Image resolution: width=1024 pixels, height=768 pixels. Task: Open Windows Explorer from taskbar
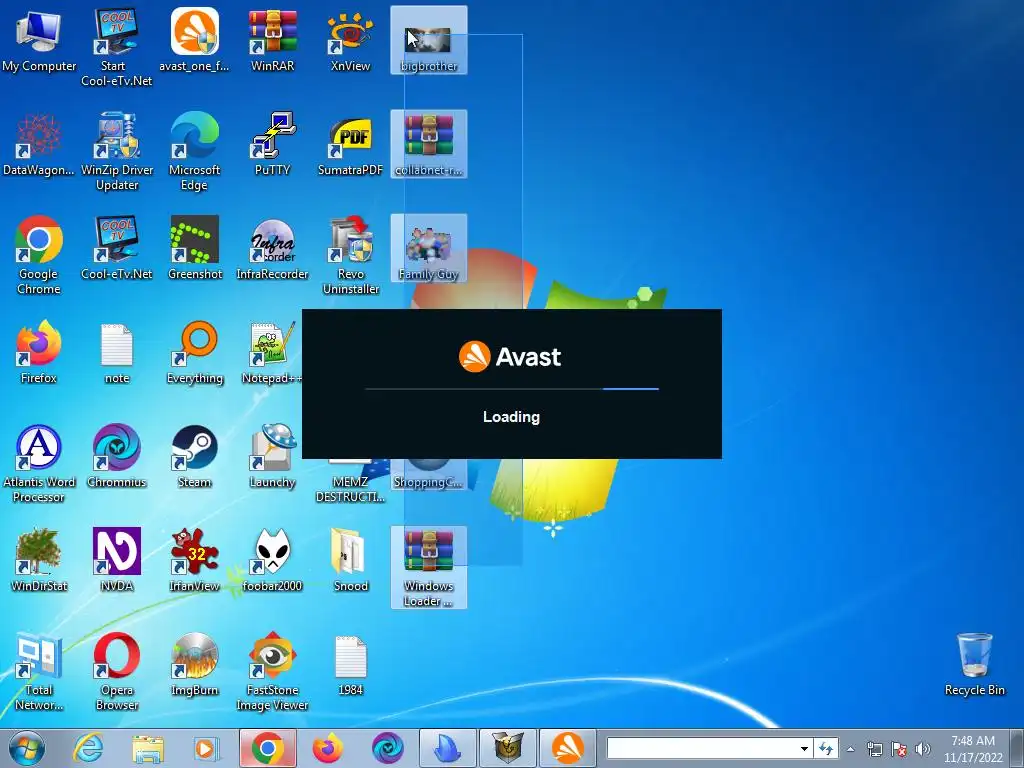coord(148,749)
